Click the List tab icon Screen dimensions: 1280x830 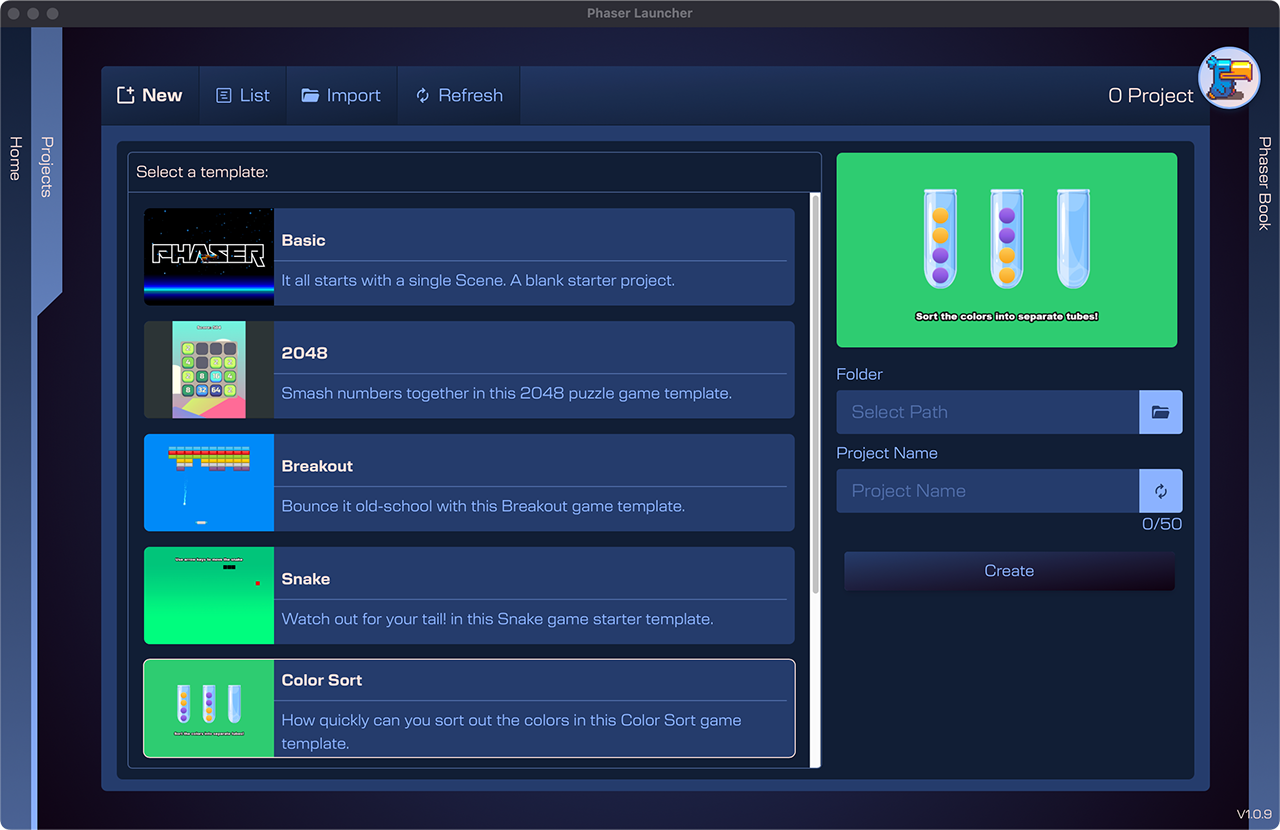(224, 95)
